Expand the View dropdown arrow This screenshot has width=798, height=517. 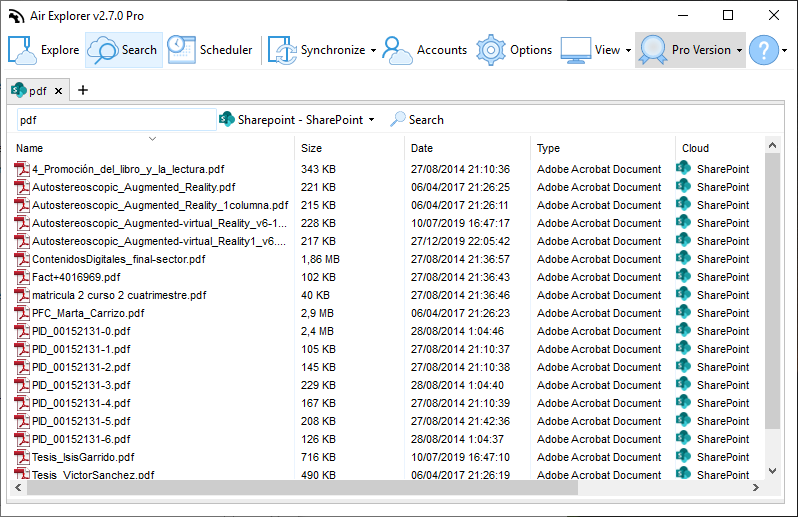629,50
